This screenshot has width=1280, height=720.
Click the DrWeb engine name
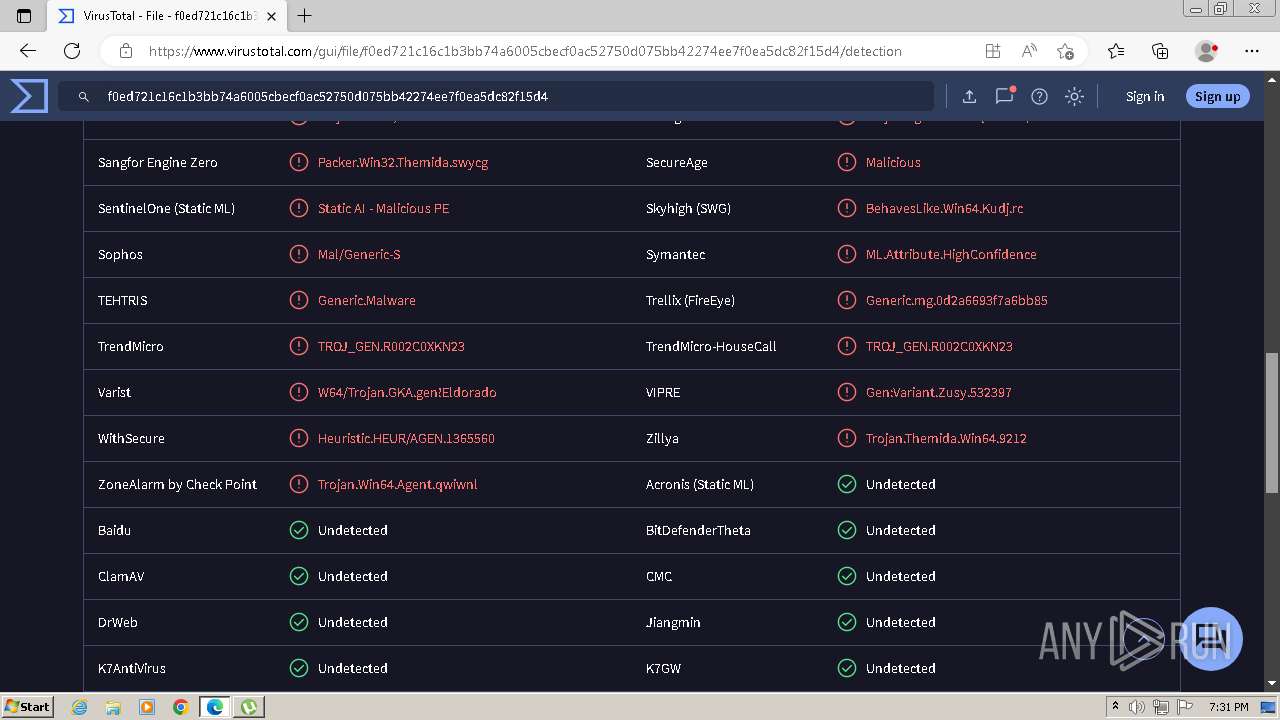pyautogui.click(x=118, y=622)
